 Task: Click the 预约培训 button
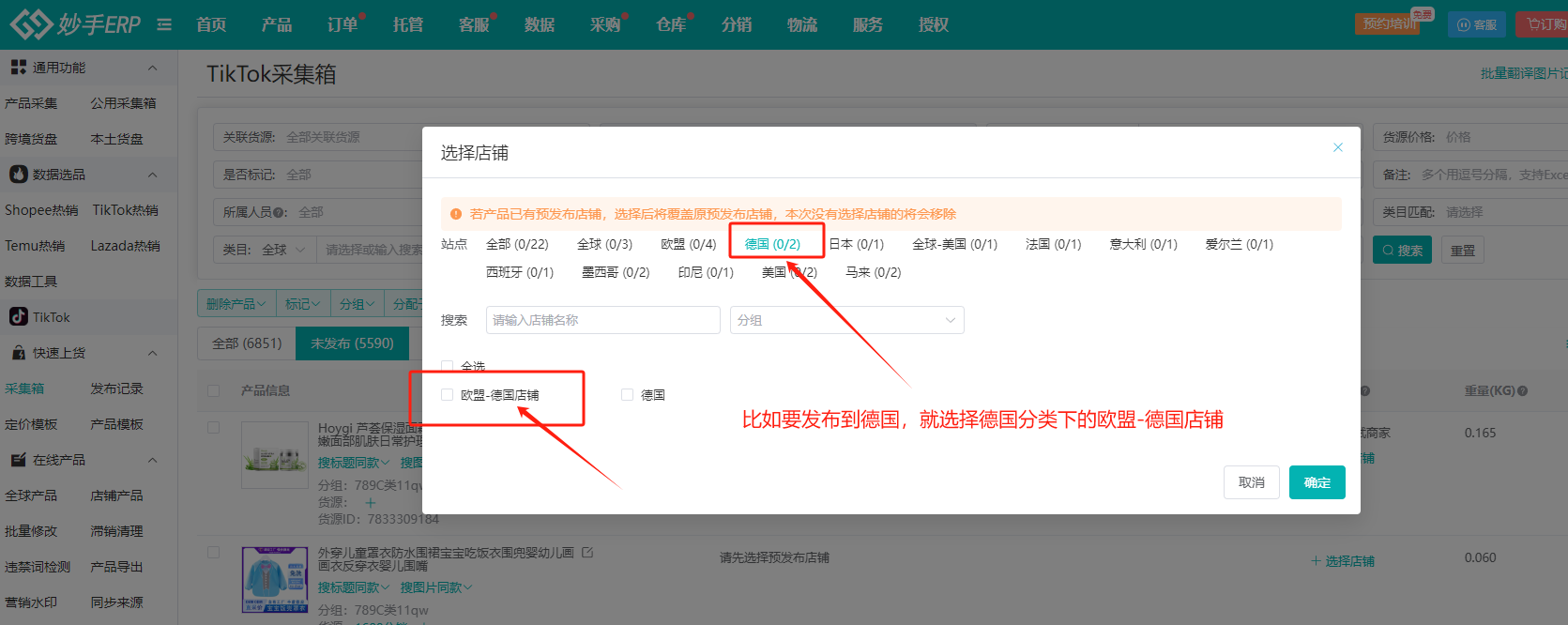coord(1388,24)
